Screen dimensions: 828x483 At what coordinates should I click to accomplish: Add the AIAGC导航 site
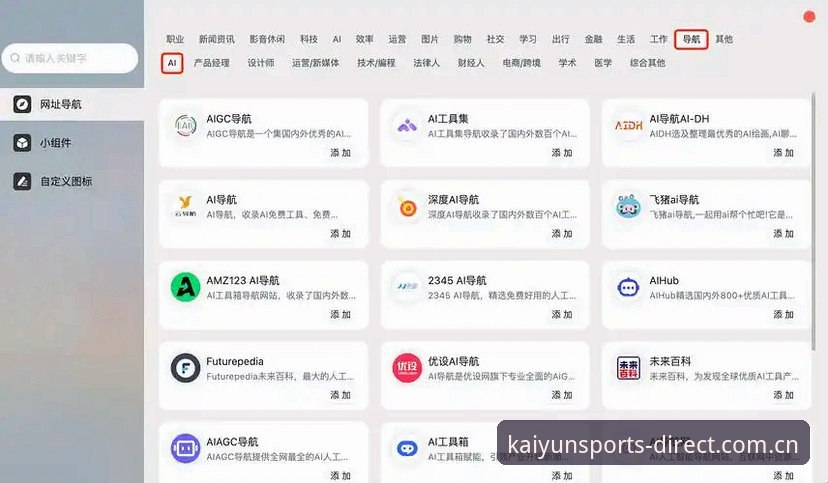(x=341, y=476)
